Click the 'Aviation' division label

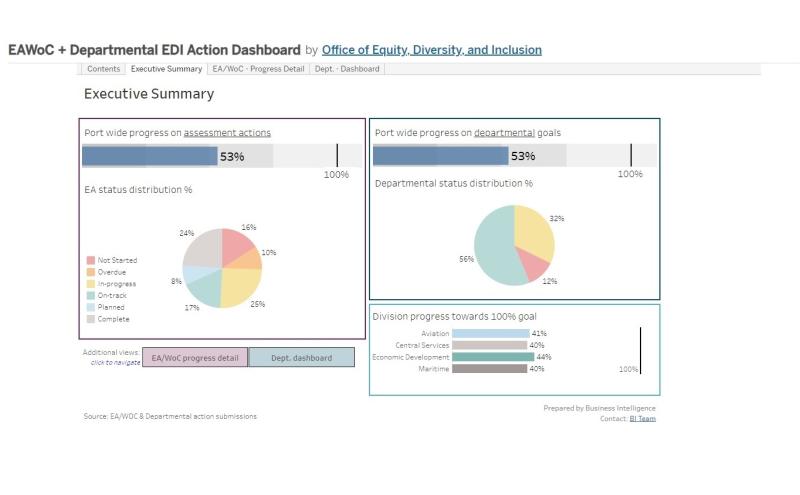coord(435,333)
